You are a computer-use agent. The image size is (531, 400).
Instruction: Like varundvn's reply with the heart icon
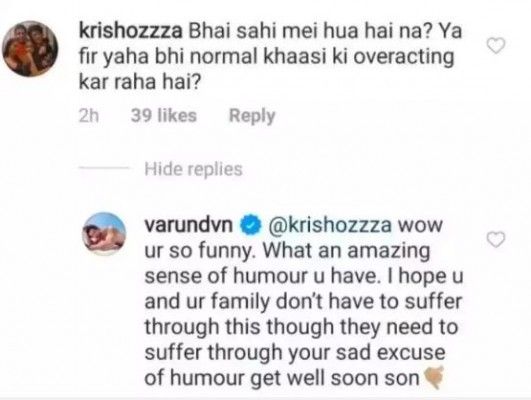pos(496,239)
